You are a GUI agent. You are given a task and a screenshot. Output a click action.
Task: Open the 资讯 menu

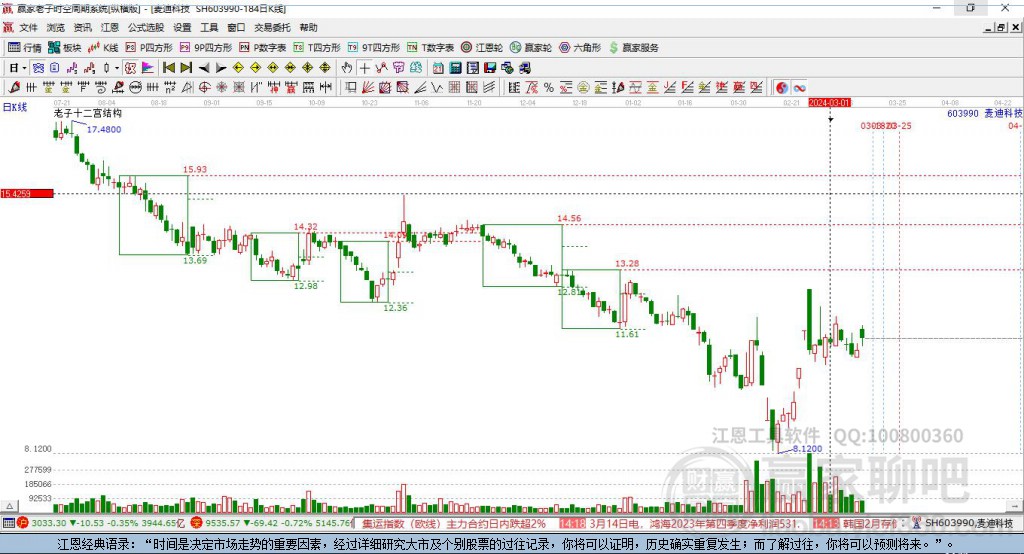pyautogui.click(x=82, y=27)
